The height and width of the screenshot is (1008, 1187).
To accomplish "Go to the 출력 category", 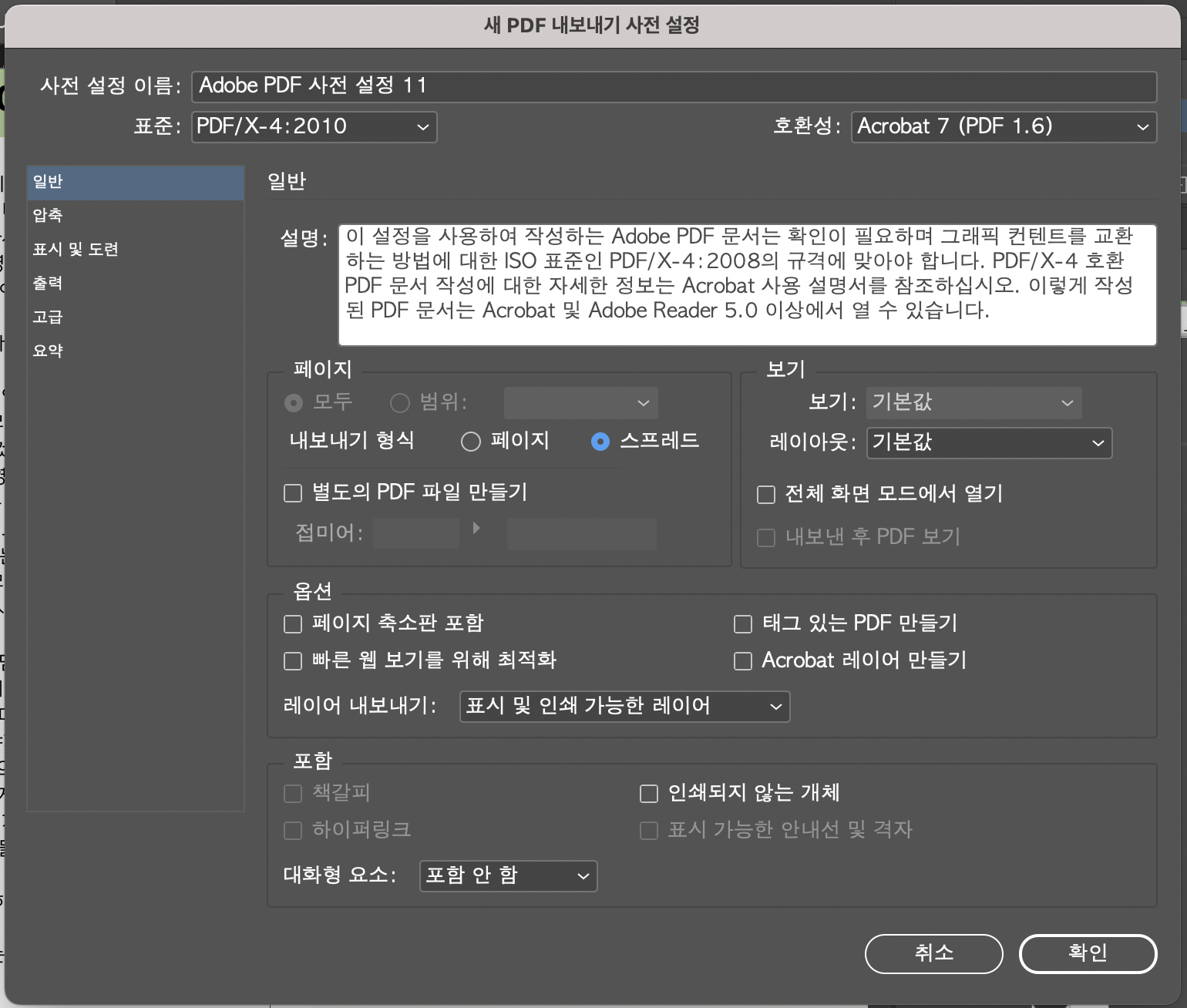I will [136, 284].
